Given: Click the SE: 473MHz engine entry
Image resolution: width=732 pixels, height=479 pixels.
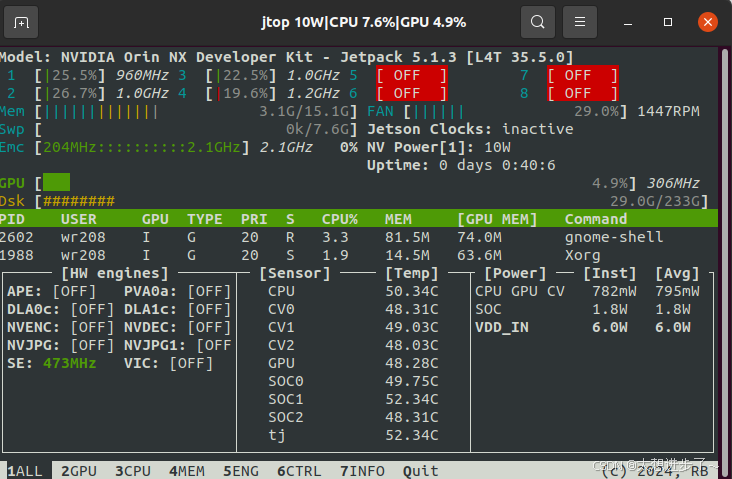Looking at the screenshot, I should (x=51, y=363).
